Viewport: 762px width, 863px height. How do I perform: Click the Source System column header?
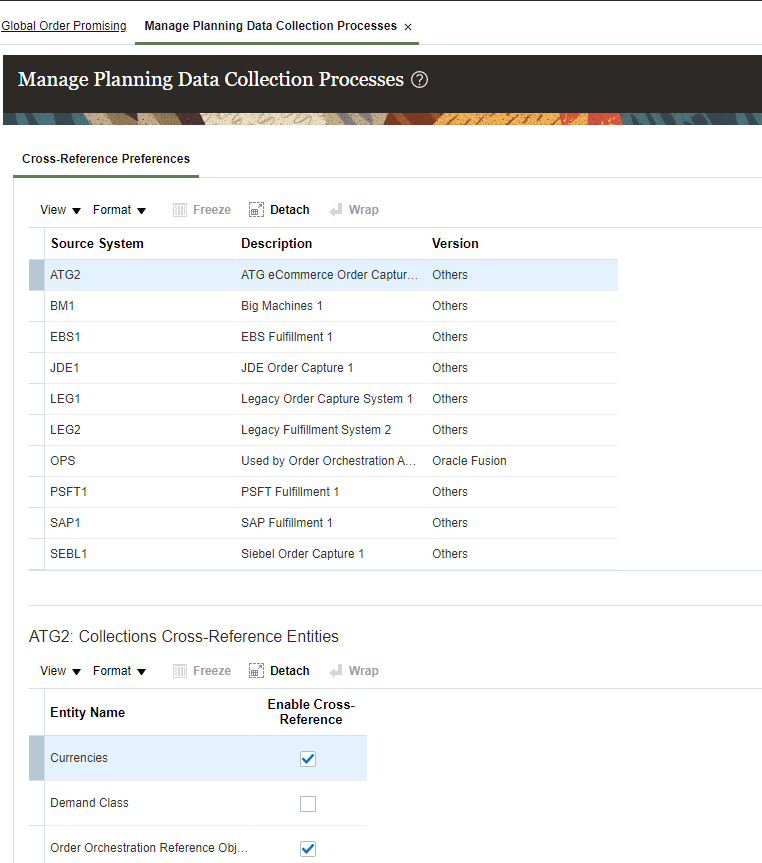[97, 244]
